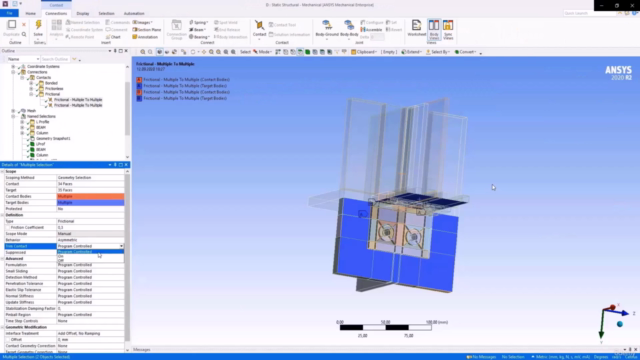Switch to the Display ribbon tab
The height and width of the screenshot is (360, 640).
[x=82, y=13]
